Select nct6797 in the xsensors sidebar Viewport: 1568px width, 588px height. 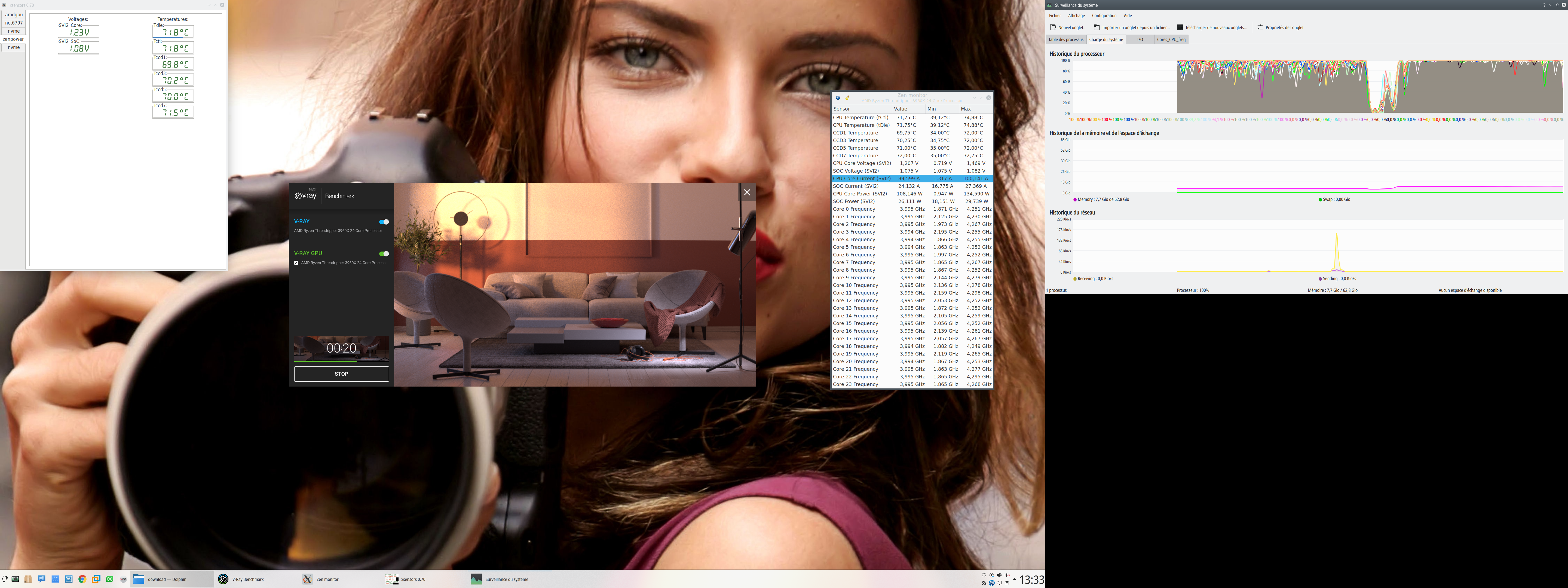14,23
